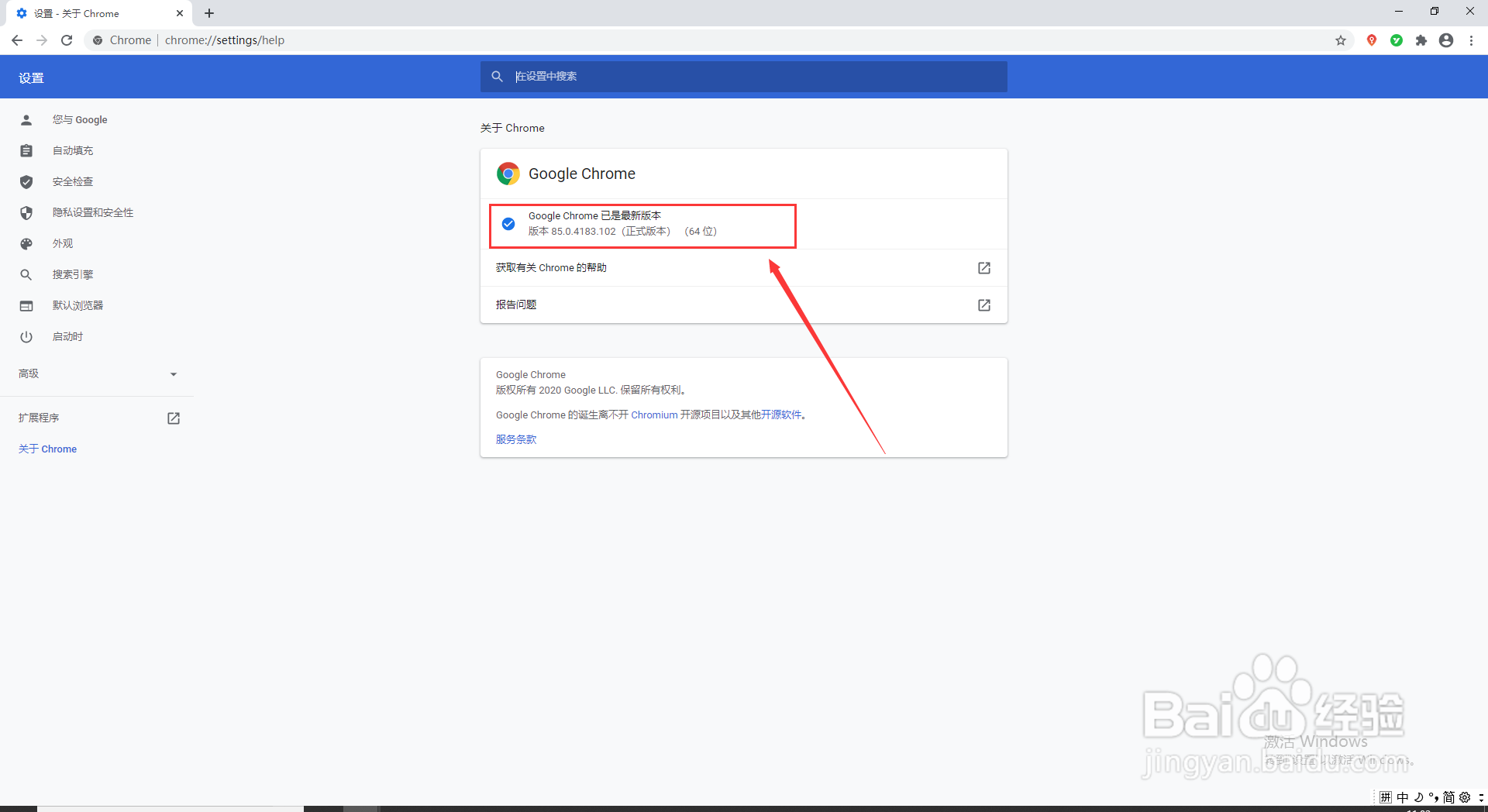Open the 开源软件 link
Image resolution: width=1488 pixels, height=812 pixels.
[781, 415]
